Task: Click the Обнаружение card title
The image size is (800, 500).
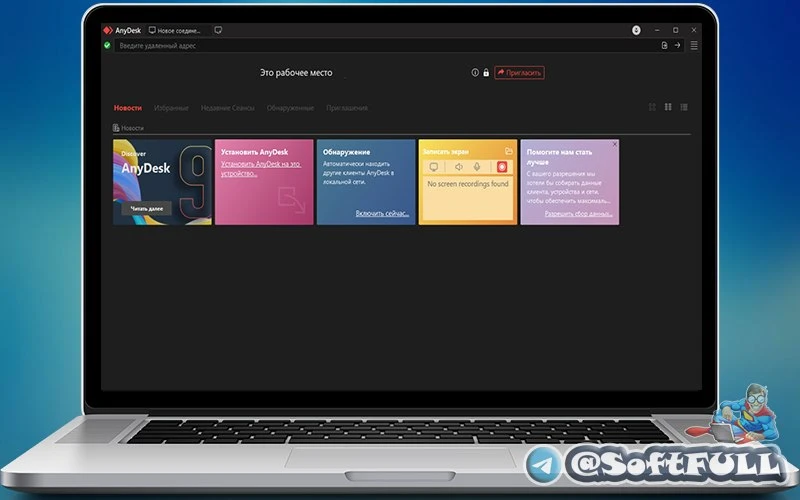Action: click(346, 152)
